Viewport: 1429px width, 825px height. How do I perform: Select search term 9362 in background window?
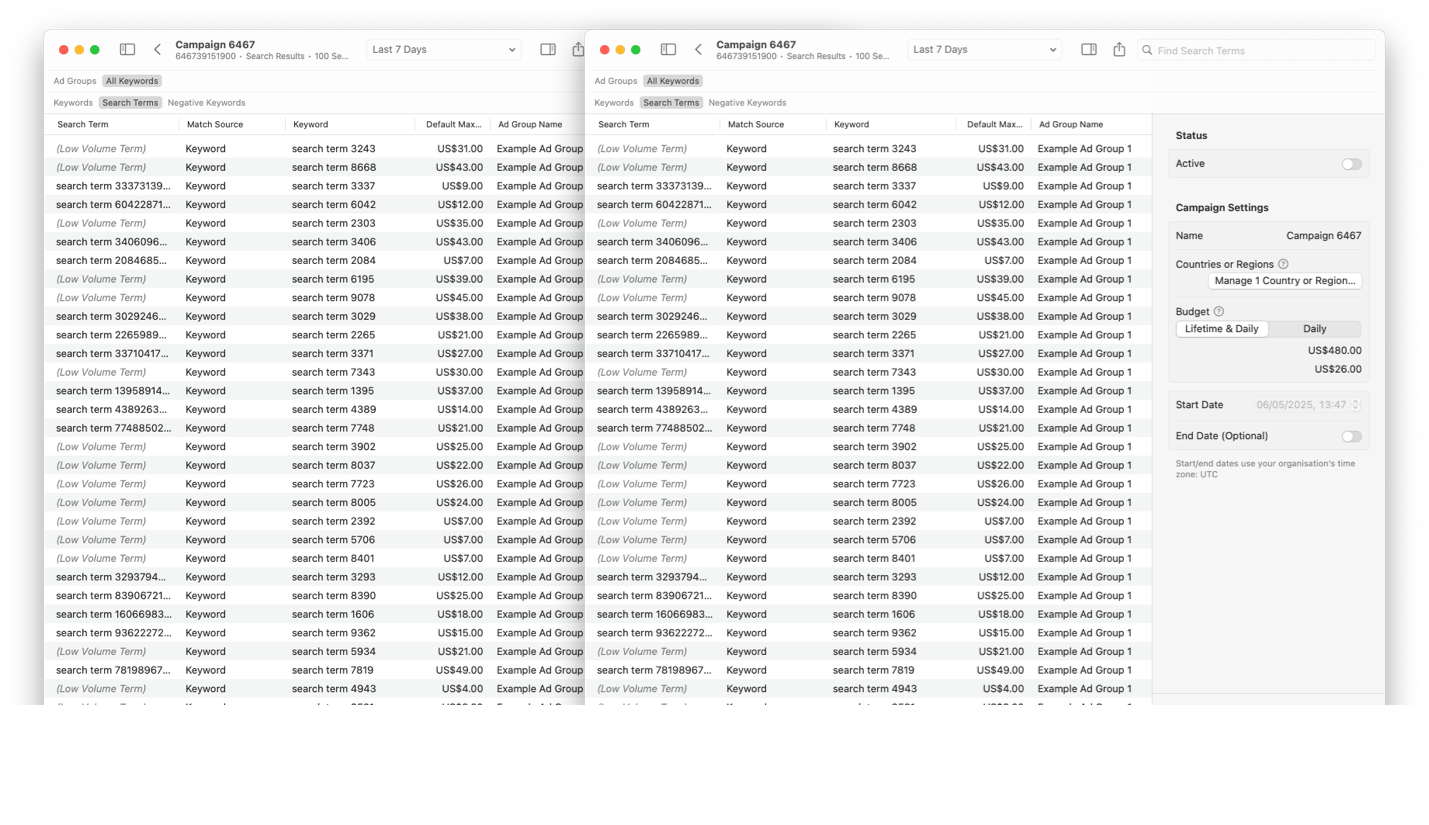tap(333, 633)
